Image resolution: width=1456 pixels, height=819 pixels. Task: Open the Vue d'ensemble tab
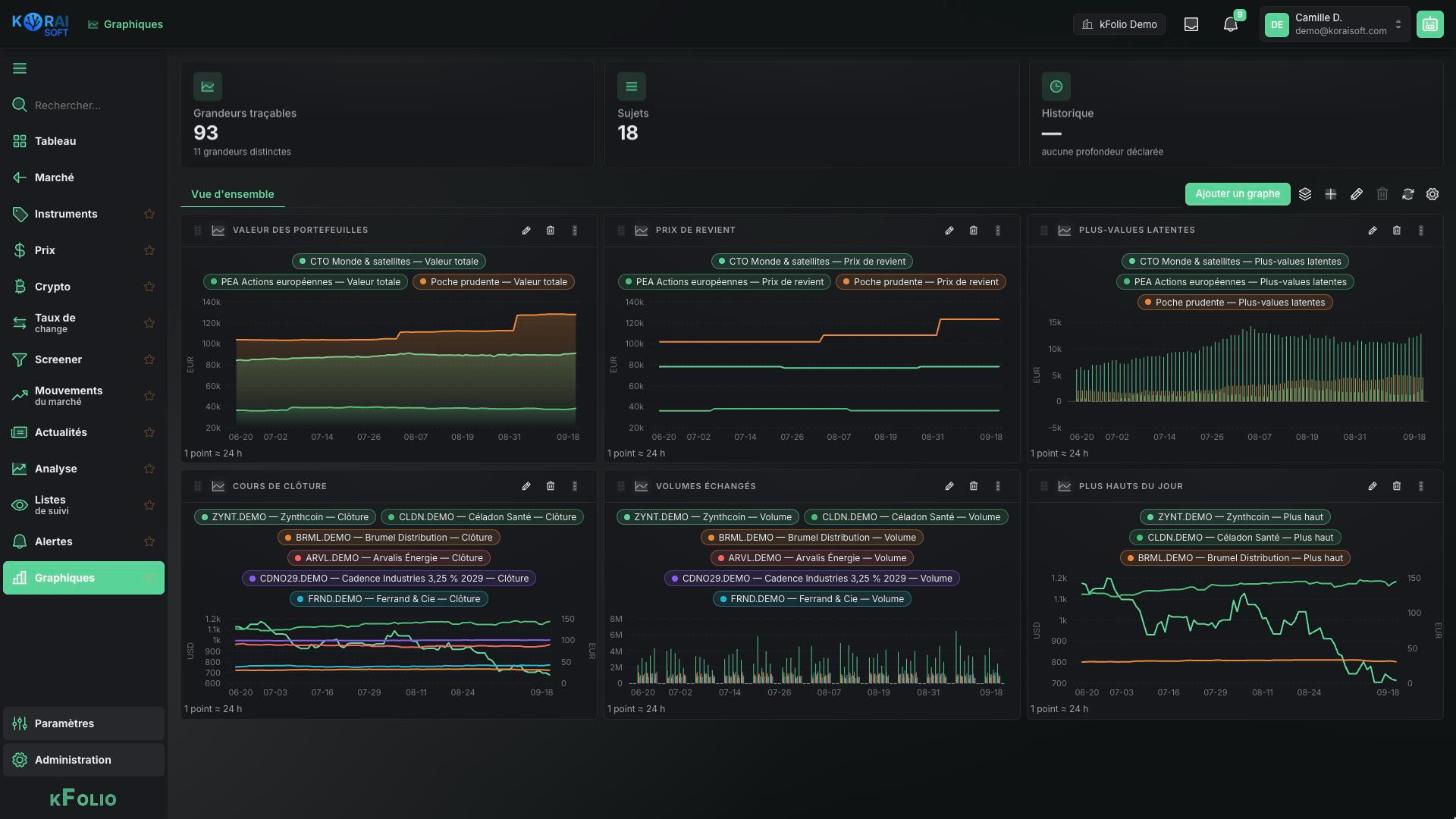coord(232,194)
